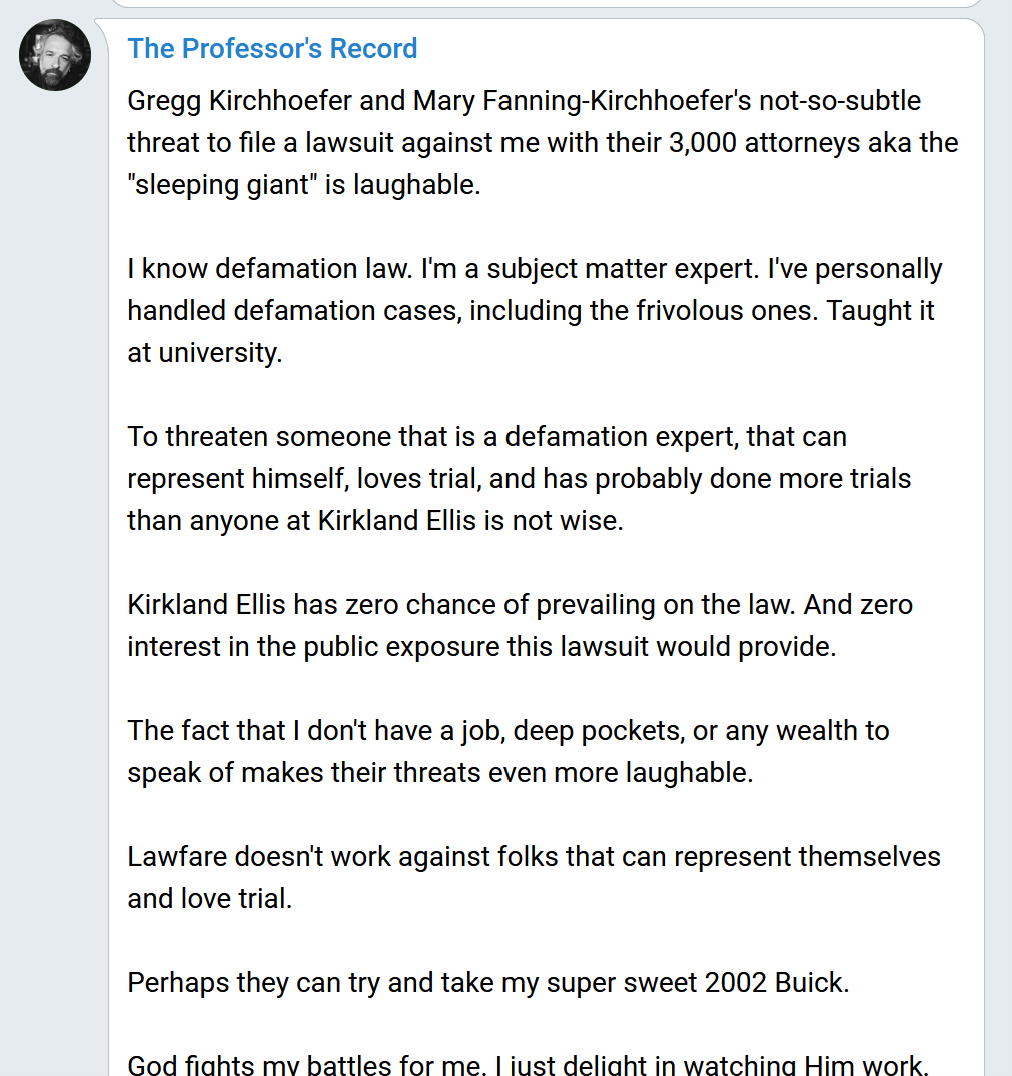Click the line starting "Lawfare doesn't work"

[534, 857]
